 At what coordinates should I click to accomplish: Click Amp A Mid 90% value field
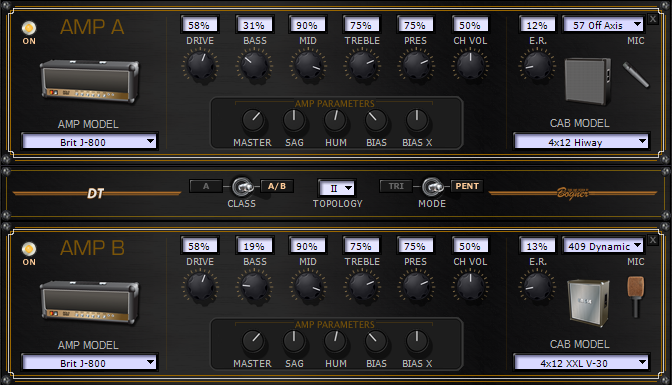(308, 25)
